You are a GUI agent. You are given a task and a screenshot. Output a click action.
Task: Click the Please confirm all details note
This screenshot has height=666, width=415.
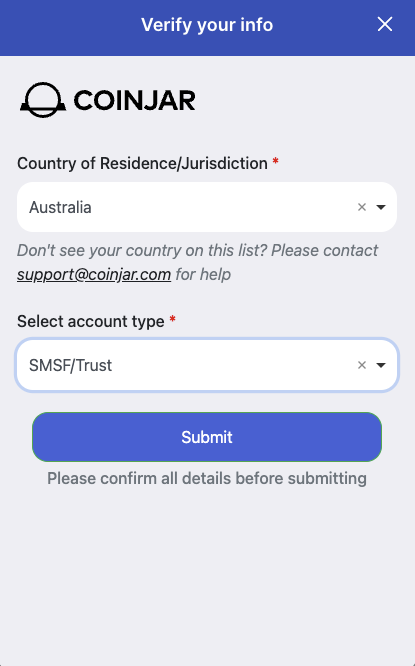[207, 479]
